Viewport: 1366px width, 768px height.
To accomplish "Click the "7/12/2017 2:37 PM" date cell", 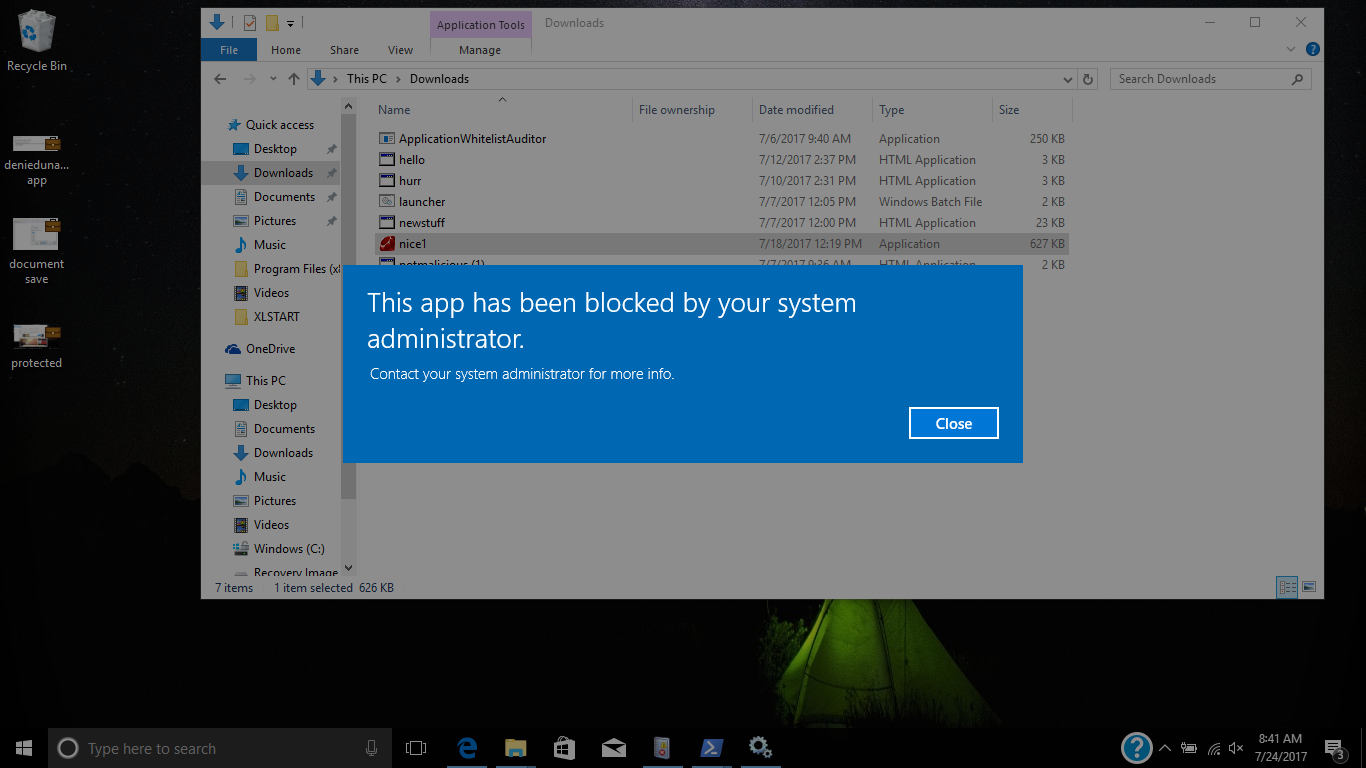I will click(807, 160).
